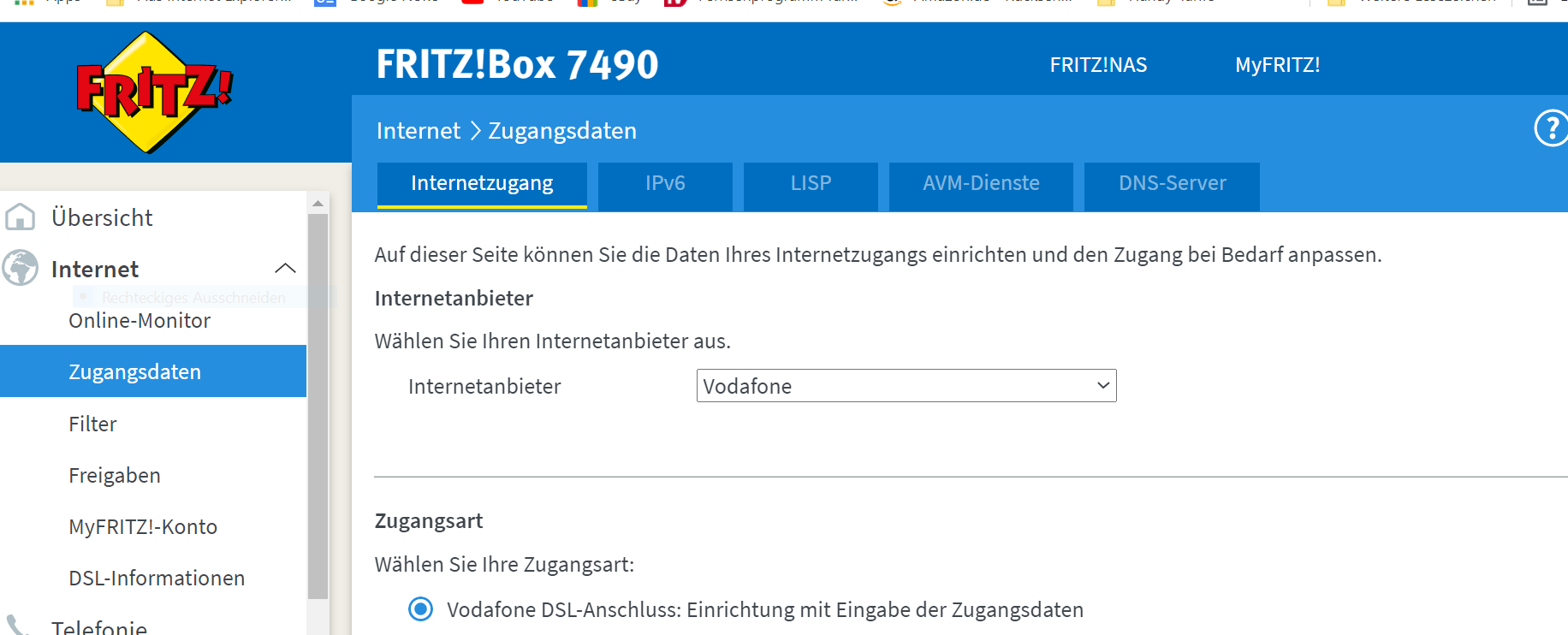
Task: Click the FRITZ! logo
Action: pyautogui.click(x=154, y=92)
